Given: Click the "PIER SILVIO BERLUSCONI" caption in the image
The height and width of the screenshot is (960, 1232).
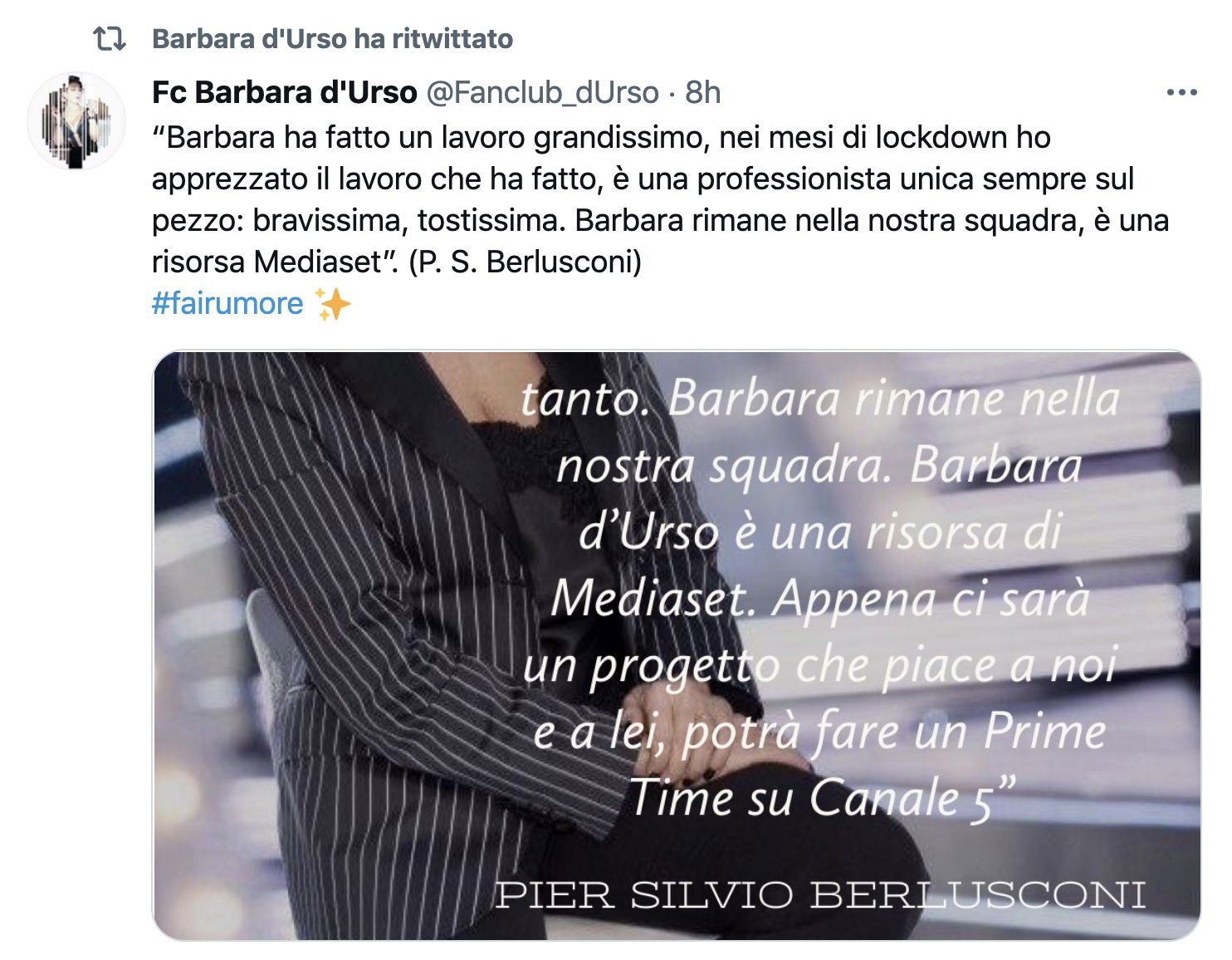Looking at the screenshot, I should coord(820,895).
